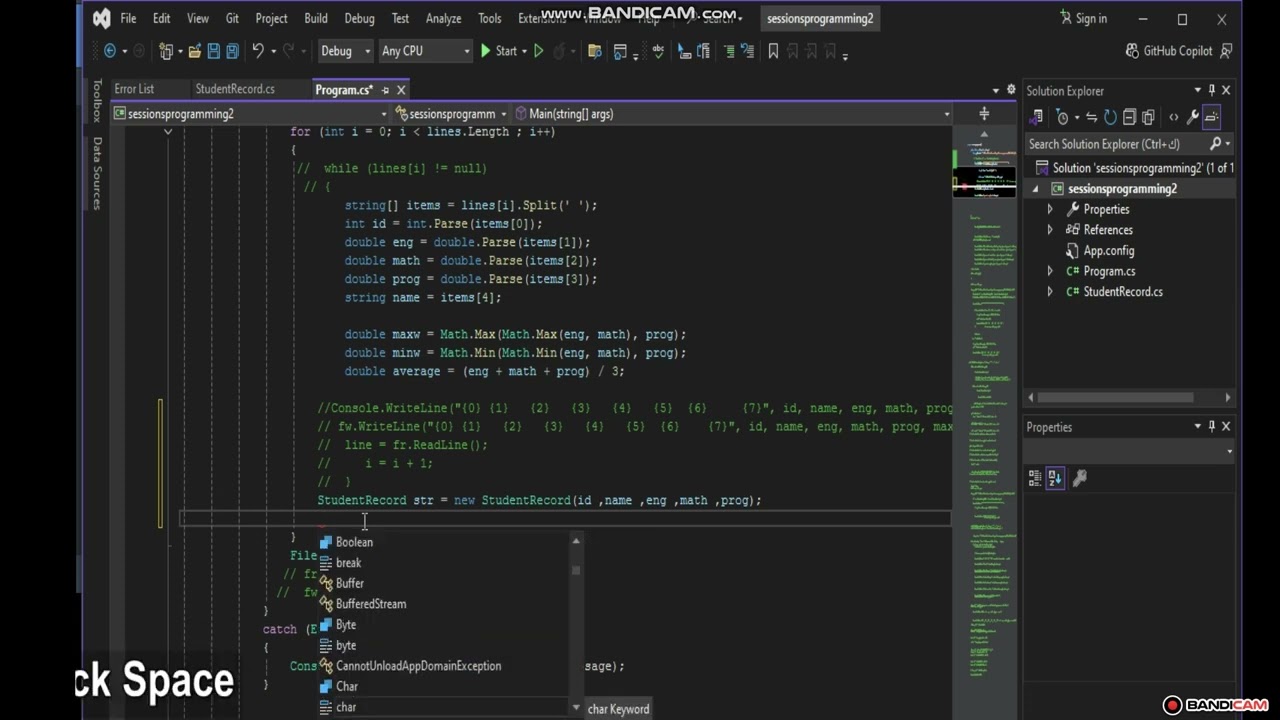
Task: Open the Toolbox side panel tab
Action: click(x=97, y=100)
